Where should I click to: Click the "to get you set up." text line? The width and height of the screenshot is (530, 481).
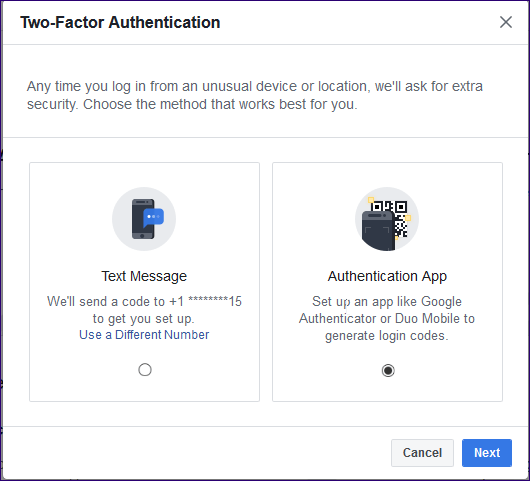[x=144, y=318]
